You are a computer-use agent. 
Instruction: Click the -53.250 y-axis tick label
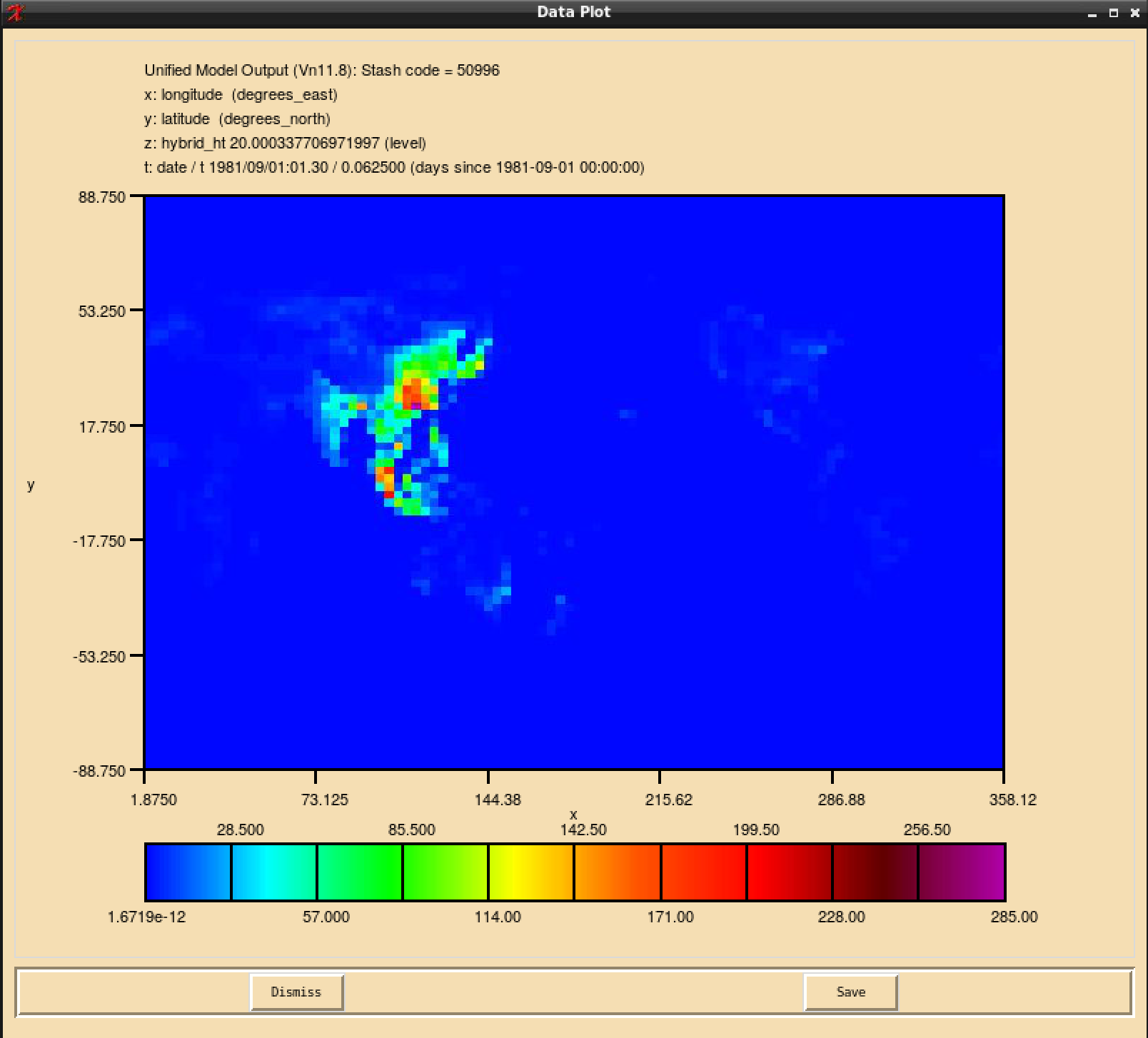pyautogui.click(x=99, y=657)
